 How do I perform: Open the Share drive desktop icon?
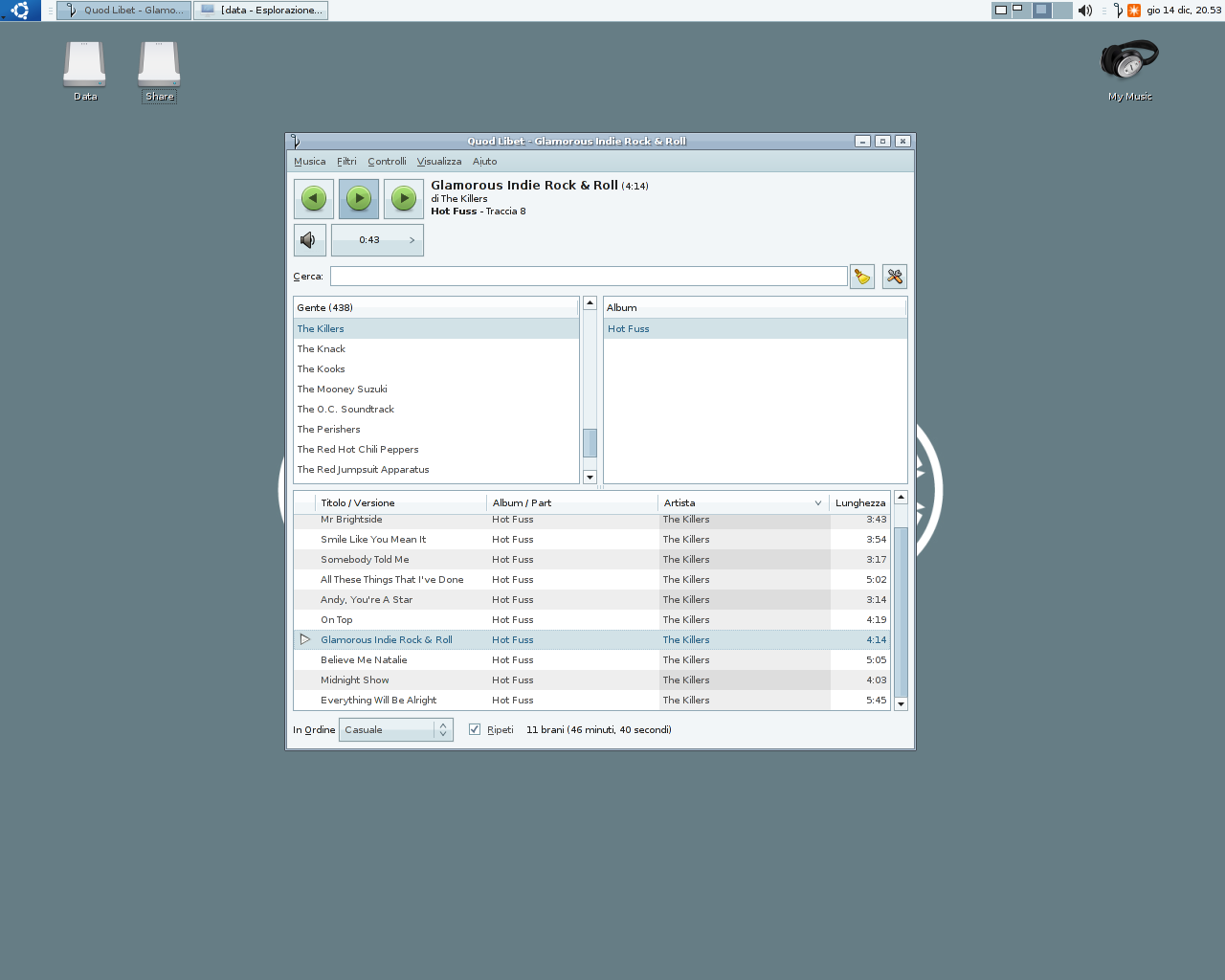(159, 71)
